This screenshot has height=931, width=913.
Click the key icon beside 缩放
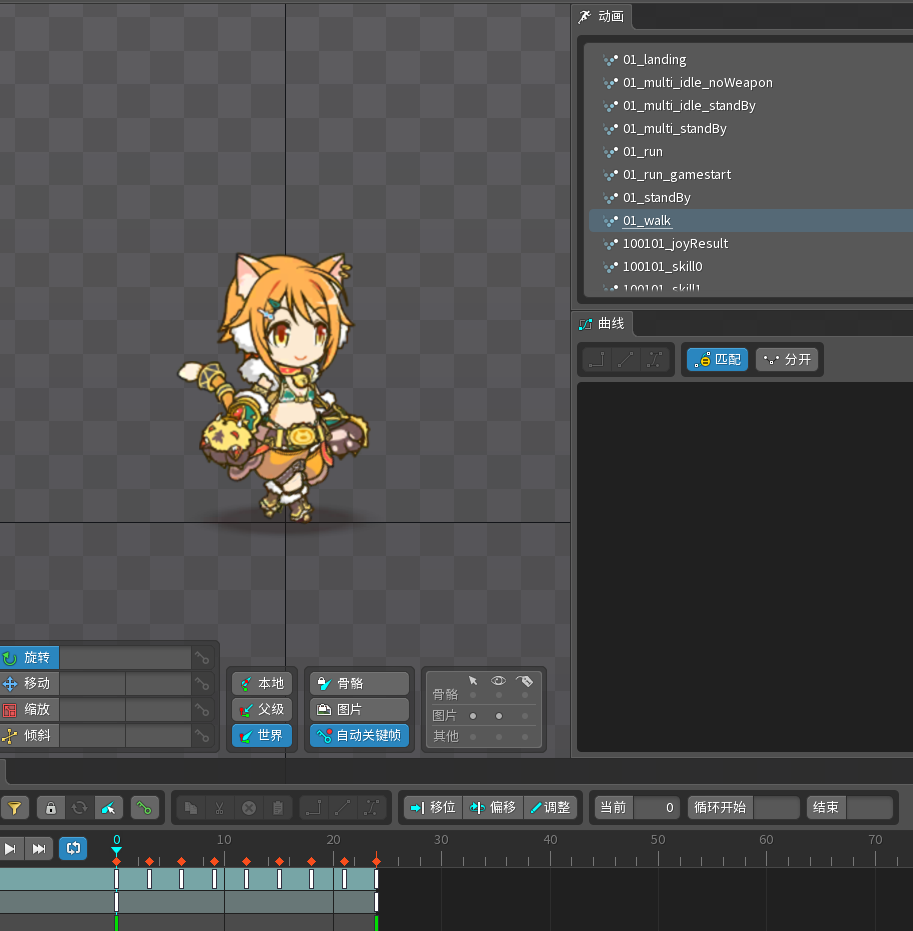click(202, 710)
